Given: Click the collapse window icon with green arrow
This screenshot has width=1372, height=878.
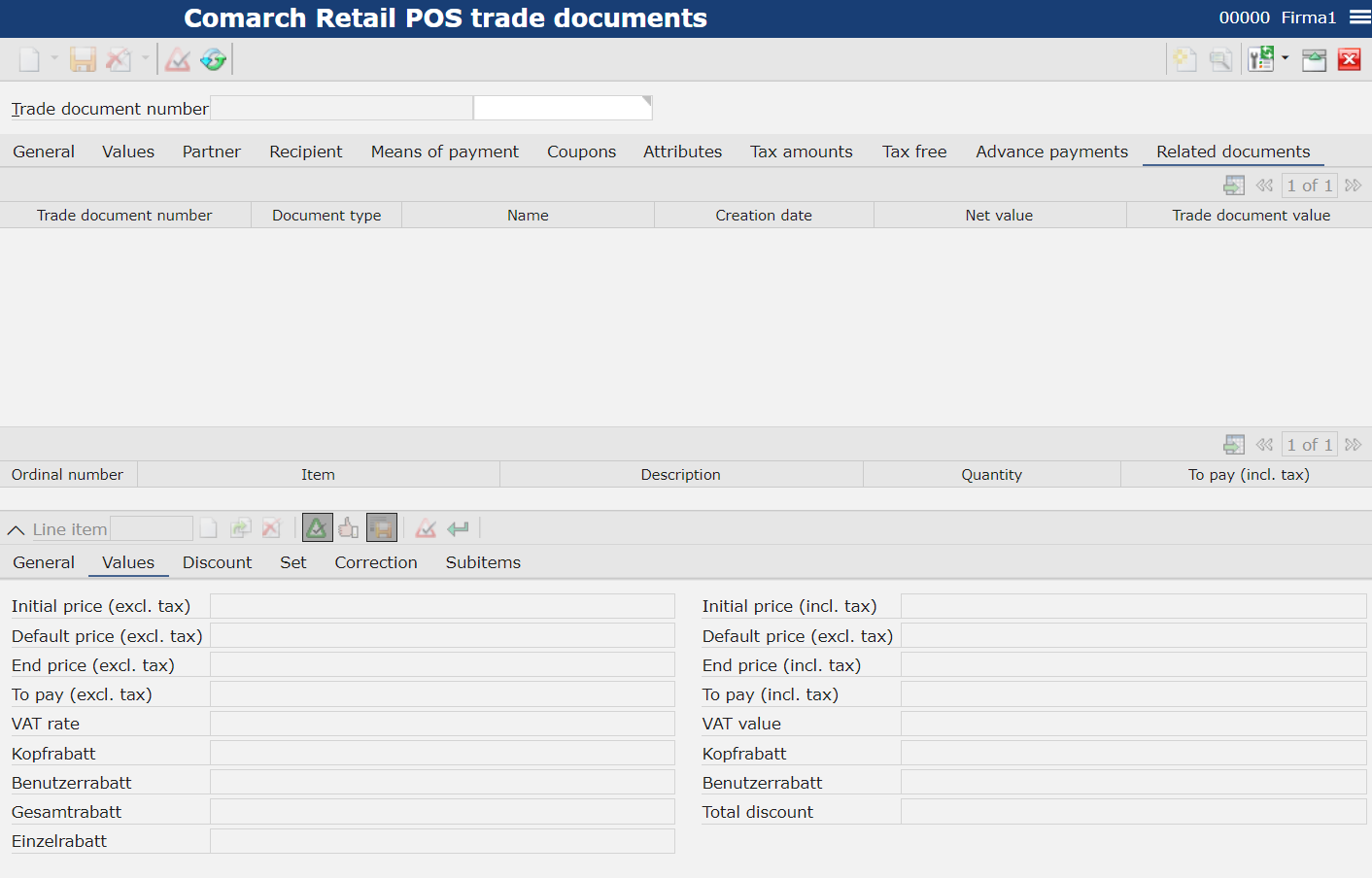Looking at the screenshot, I should pyautogui.click(x=1315, y=60).
